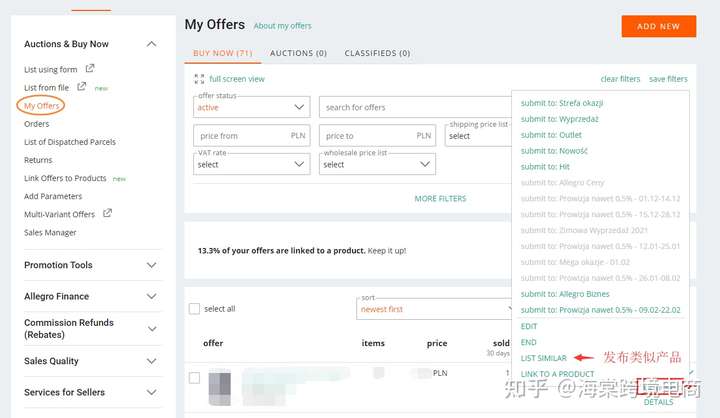Switch to the BUY NOW (71) tab
Viewport: 720px width, 418px height.
click(x=223, y=53)
